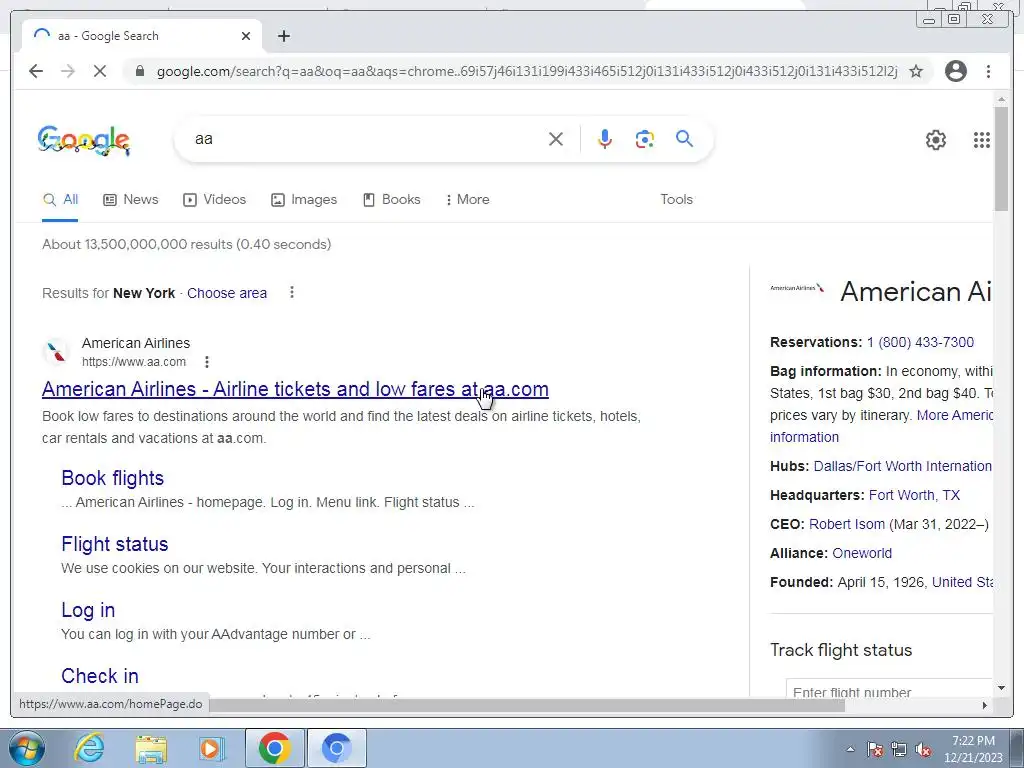Click the American Airlines favicon in result
This screenshot has width=1024, height=768.
(57, 352)
